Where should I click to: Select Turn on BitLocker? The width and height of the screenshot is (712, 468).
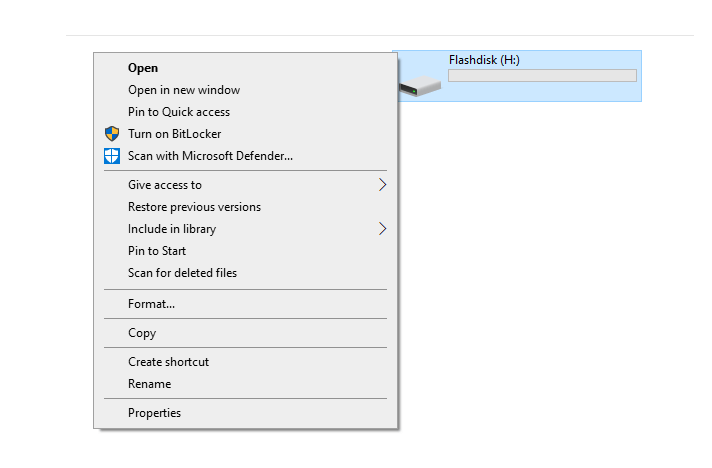coord(245,134)
